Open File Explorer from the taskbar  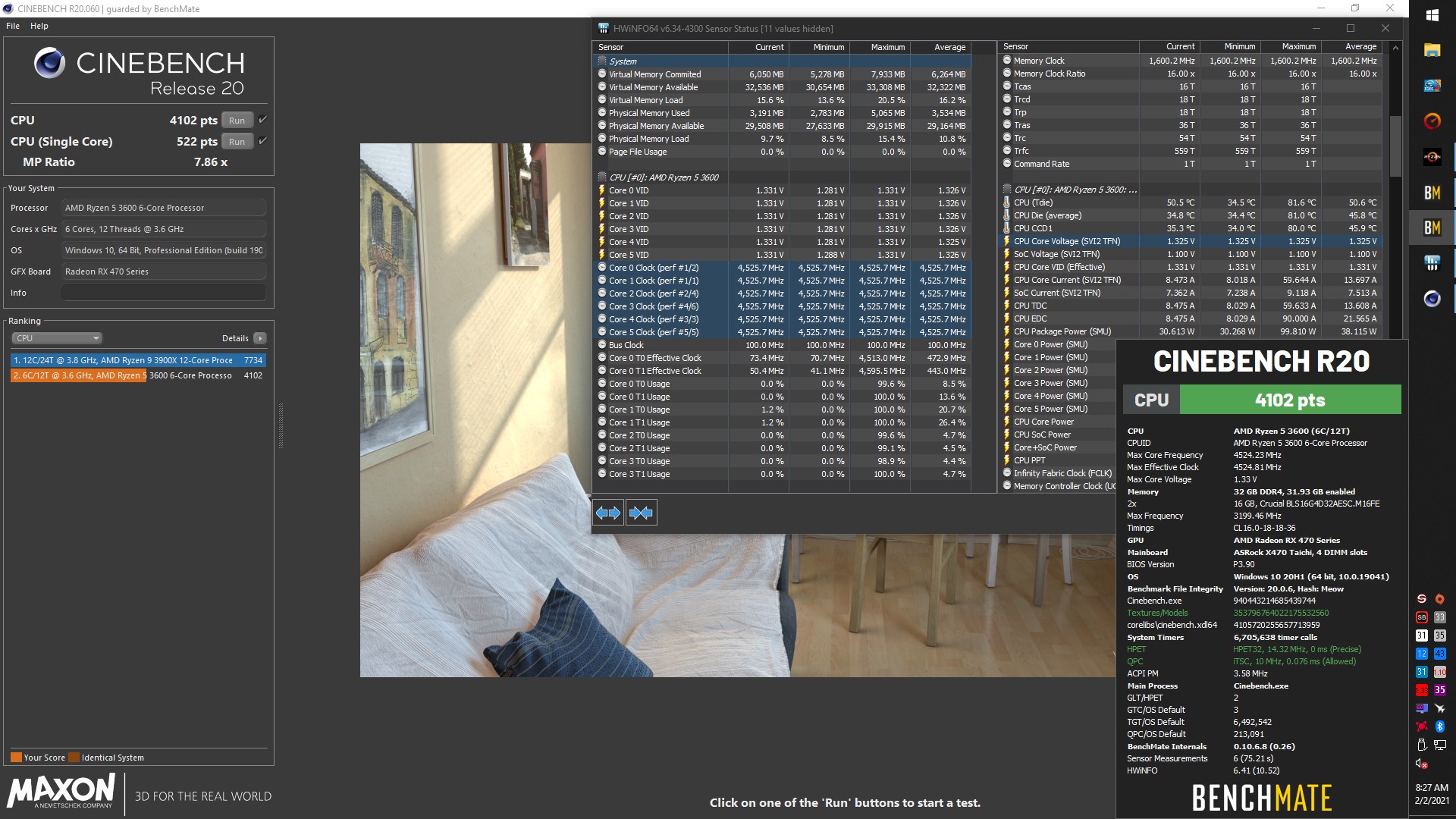pyautogui.click(x=1432, y=50)
